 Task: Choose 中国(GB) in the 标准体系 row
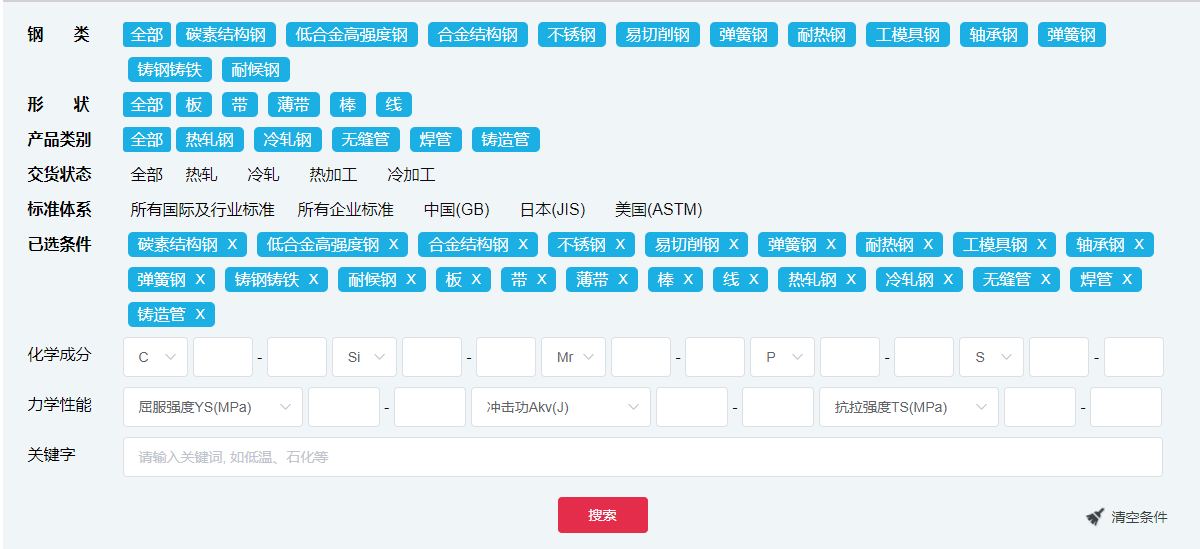(456, 210)
